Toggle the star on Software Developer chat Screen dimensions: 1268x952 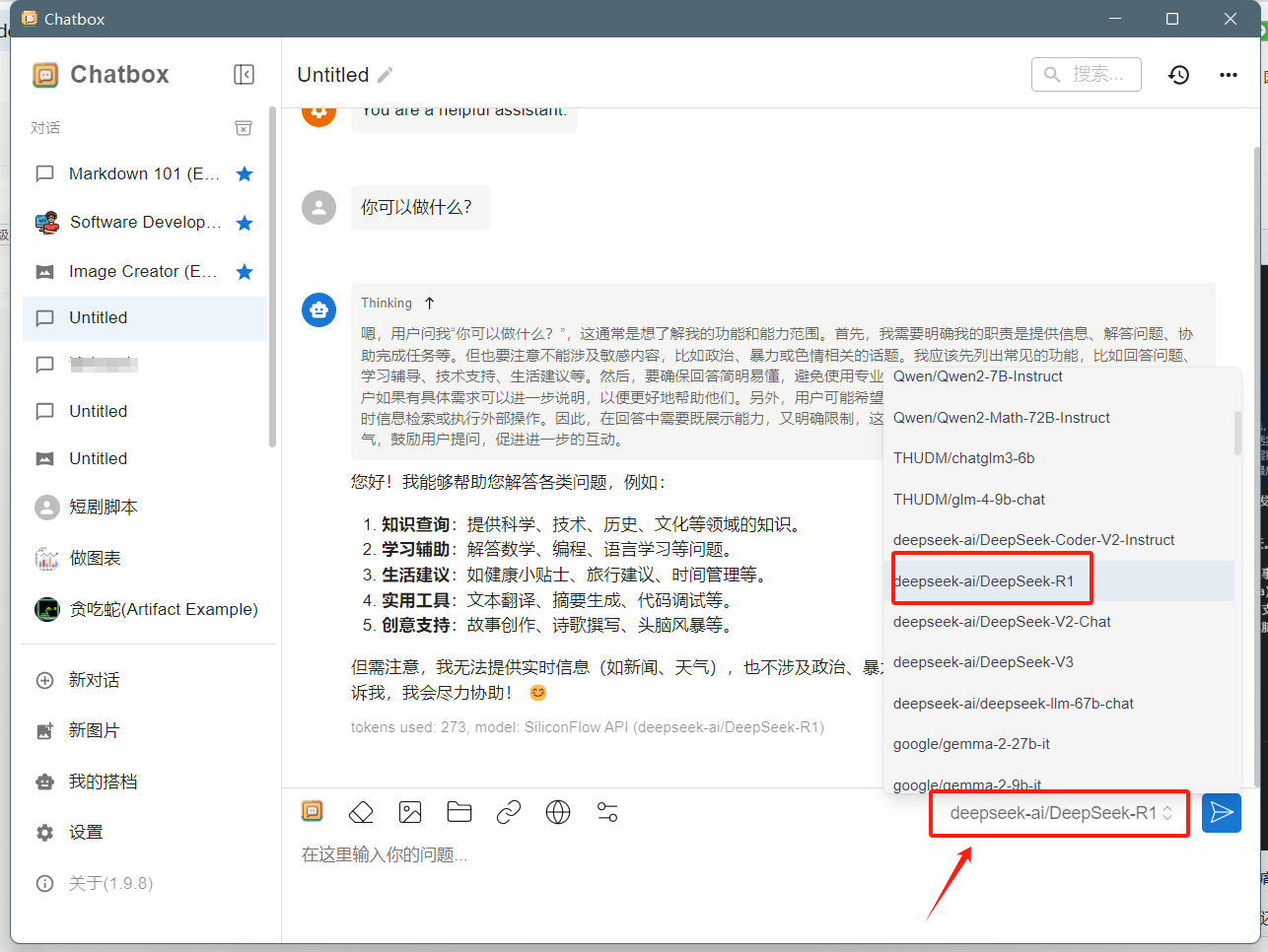(x=245, y=223)
